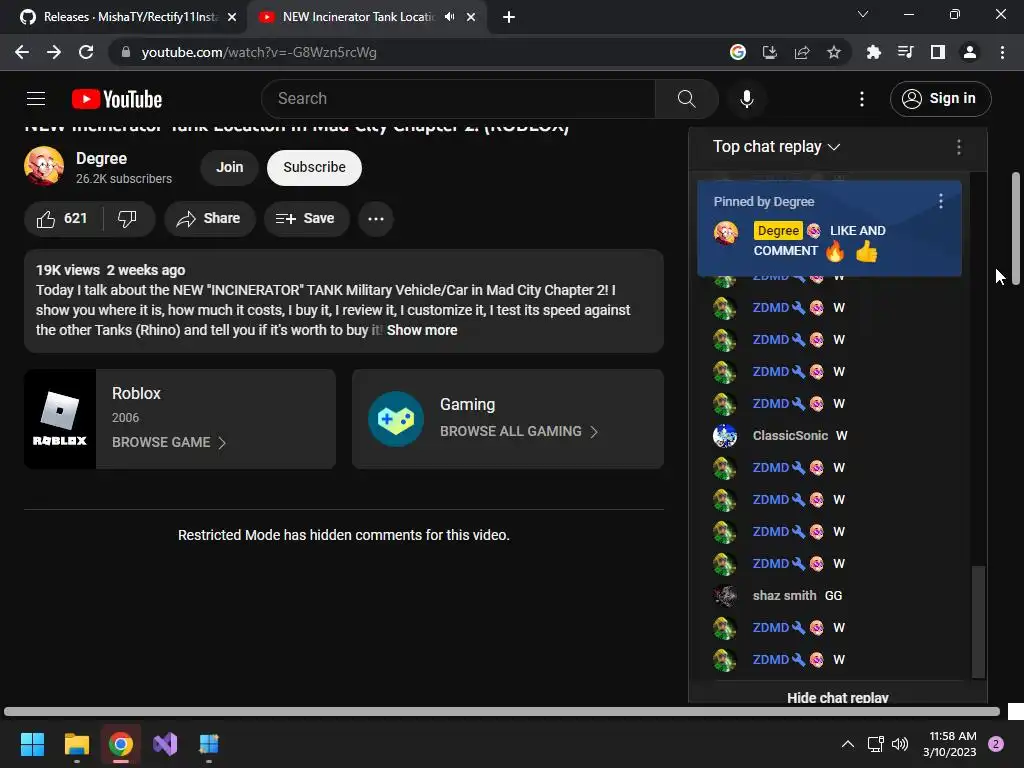Open Chrome extensions puzzle icon
This screenshot has height=768, width=1024.
[x=873, y=52]
